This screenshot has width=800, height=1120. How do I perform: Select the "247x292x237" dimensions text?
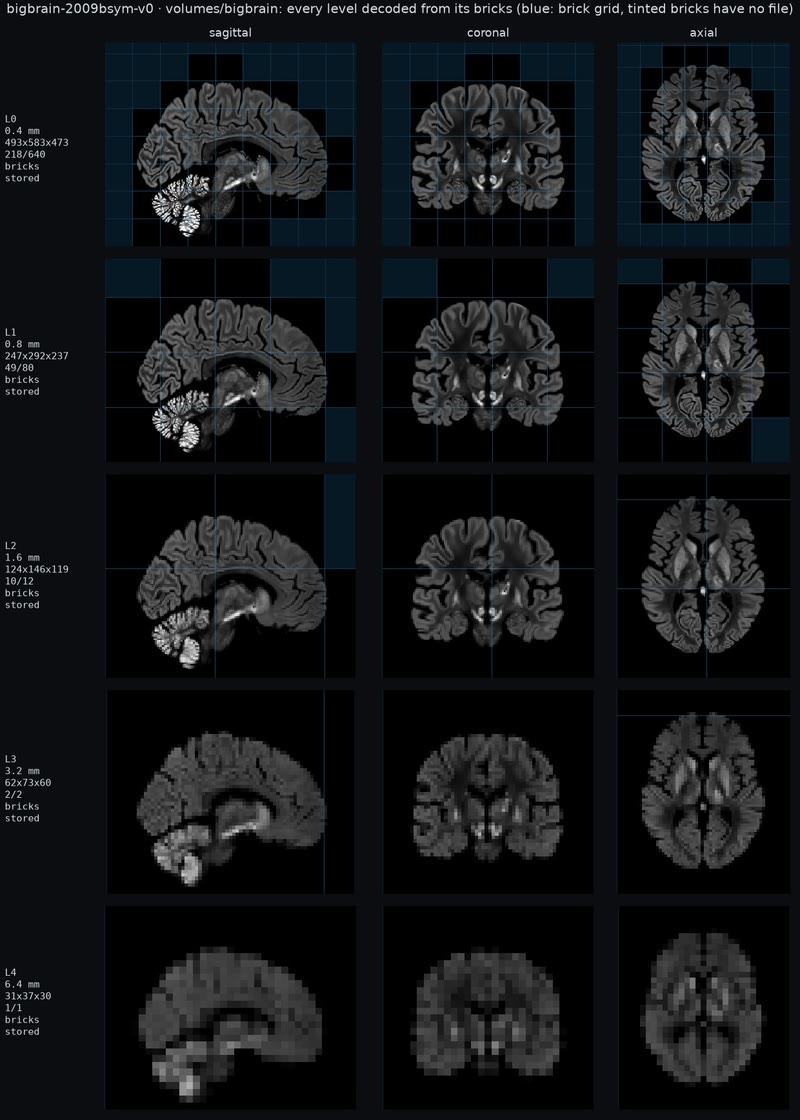(x=36, y=356)
